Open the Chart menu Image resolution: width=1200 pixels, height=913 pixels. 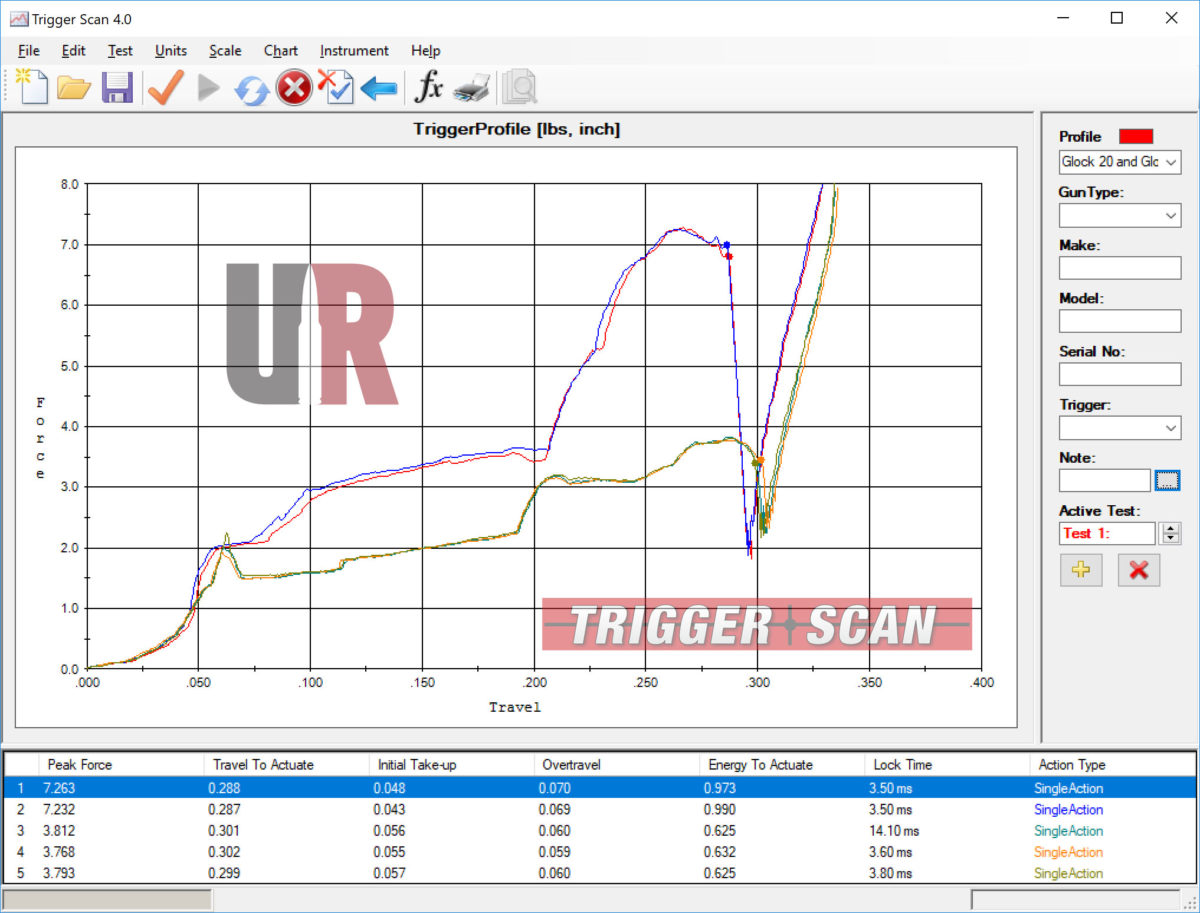281,50
